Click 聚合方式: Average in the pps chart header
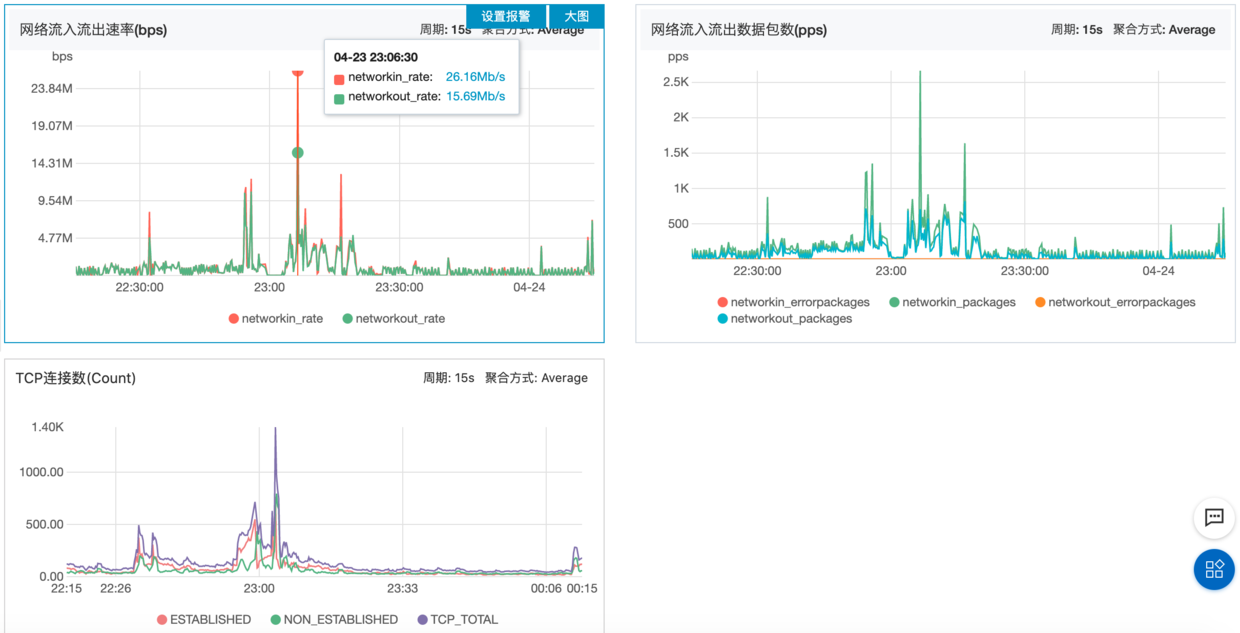 tap(1164, 30)
